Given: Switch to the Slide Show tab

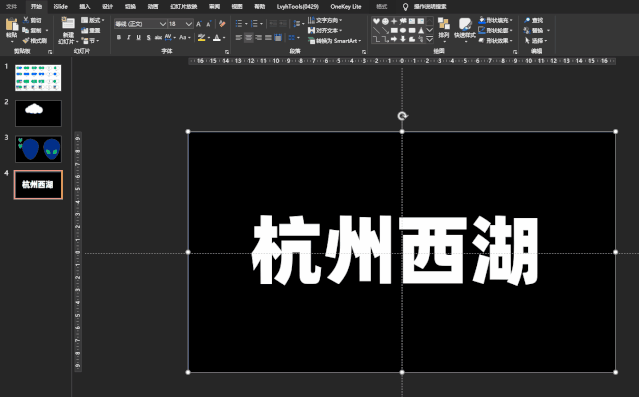Looking at the screenshot, I should (184, 7).
